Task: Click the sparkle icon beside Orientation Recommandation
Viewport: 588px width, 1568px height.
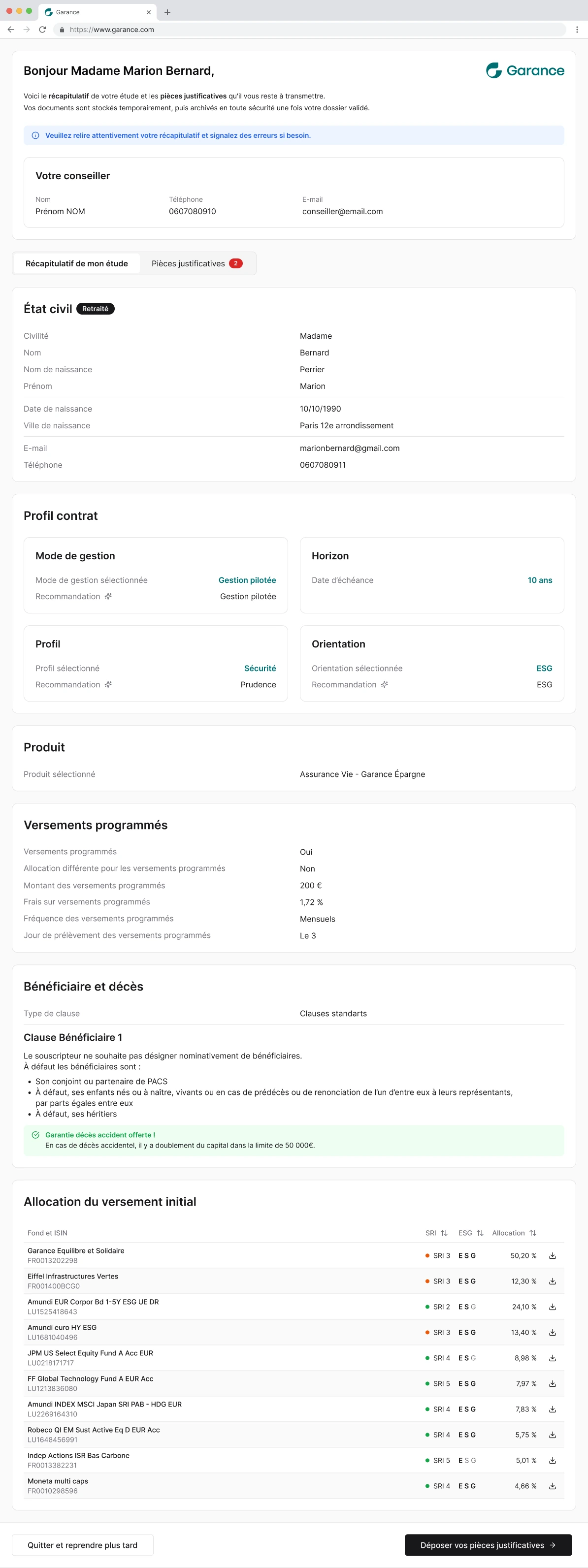Action: (x=384, y=685)
